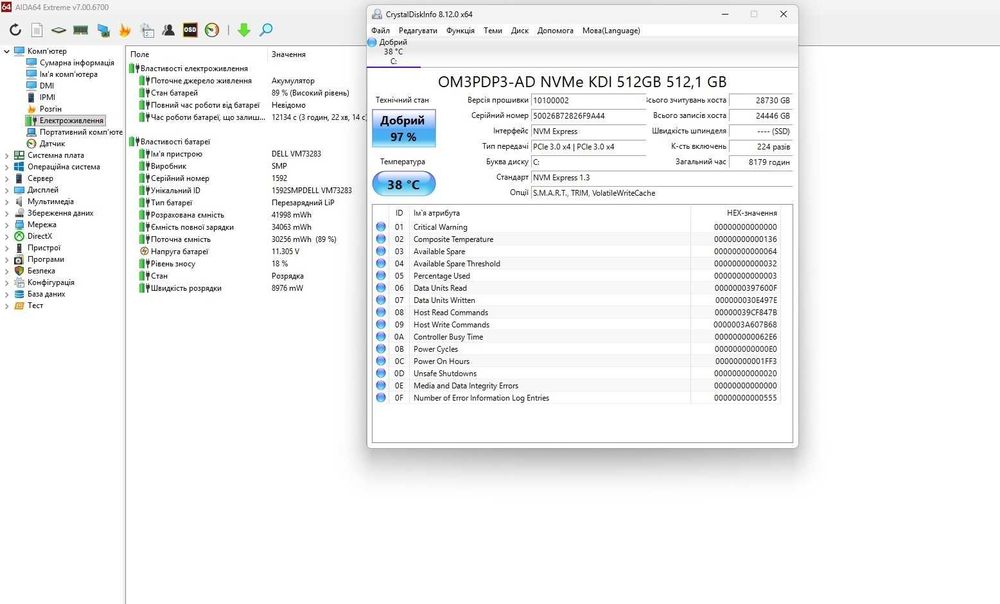
Task: Click the AIDA64 logo icon in title bar
Action: point(6,7)
